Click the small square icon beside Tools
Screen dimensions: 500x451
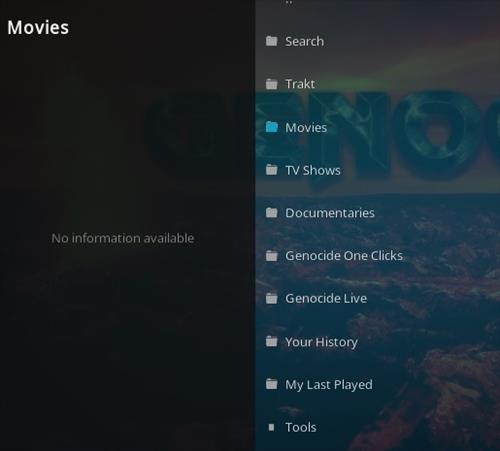[x=271, y=427]
